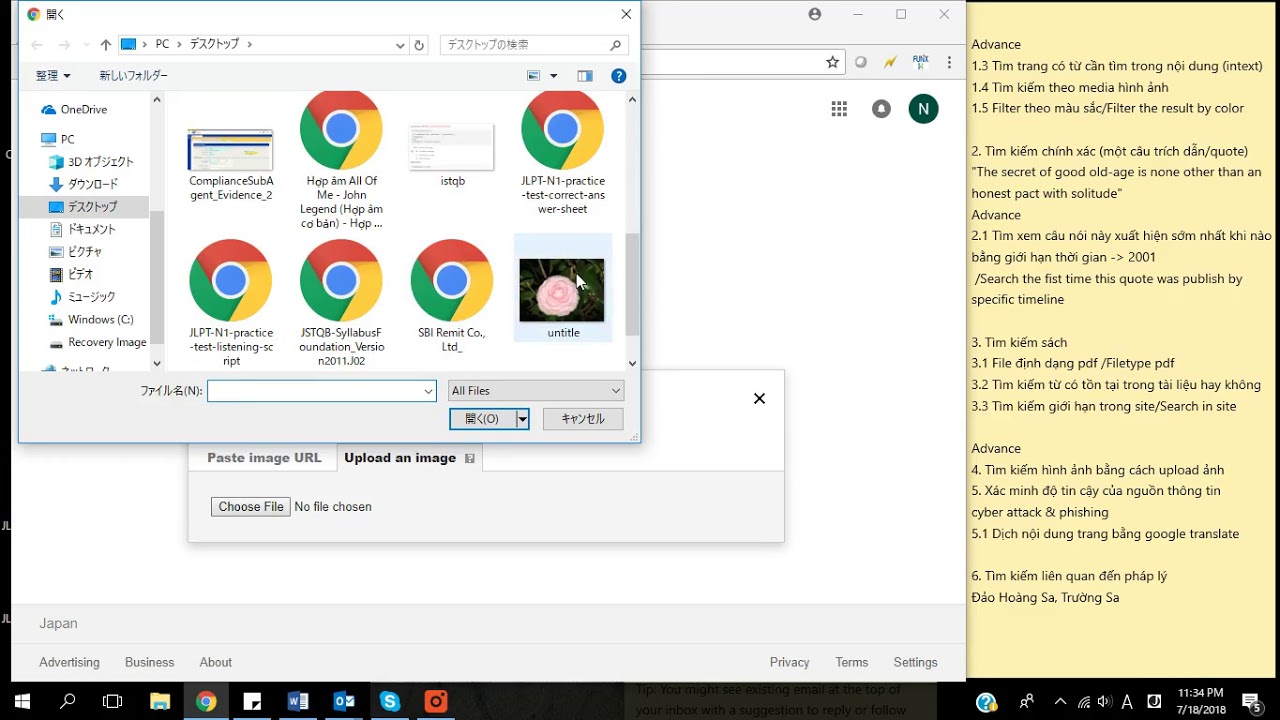Open taskbar search magnifier

pos(68,701)
